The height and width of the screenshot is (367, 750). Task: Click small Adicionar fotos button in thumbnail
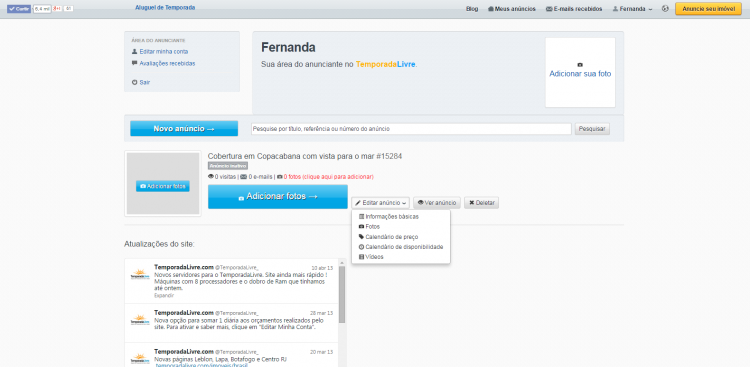point(163,186)
